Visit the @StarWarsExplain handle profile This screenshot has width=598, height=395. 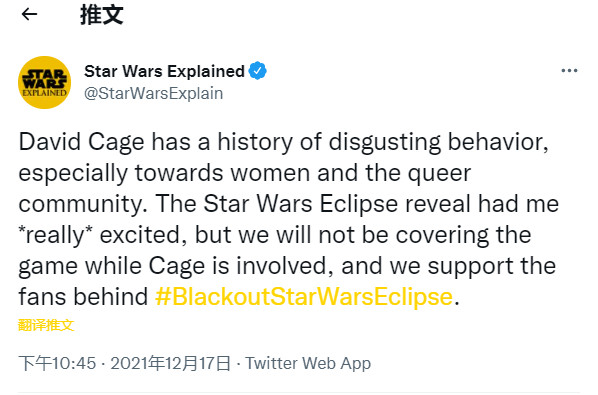[153, 93]
